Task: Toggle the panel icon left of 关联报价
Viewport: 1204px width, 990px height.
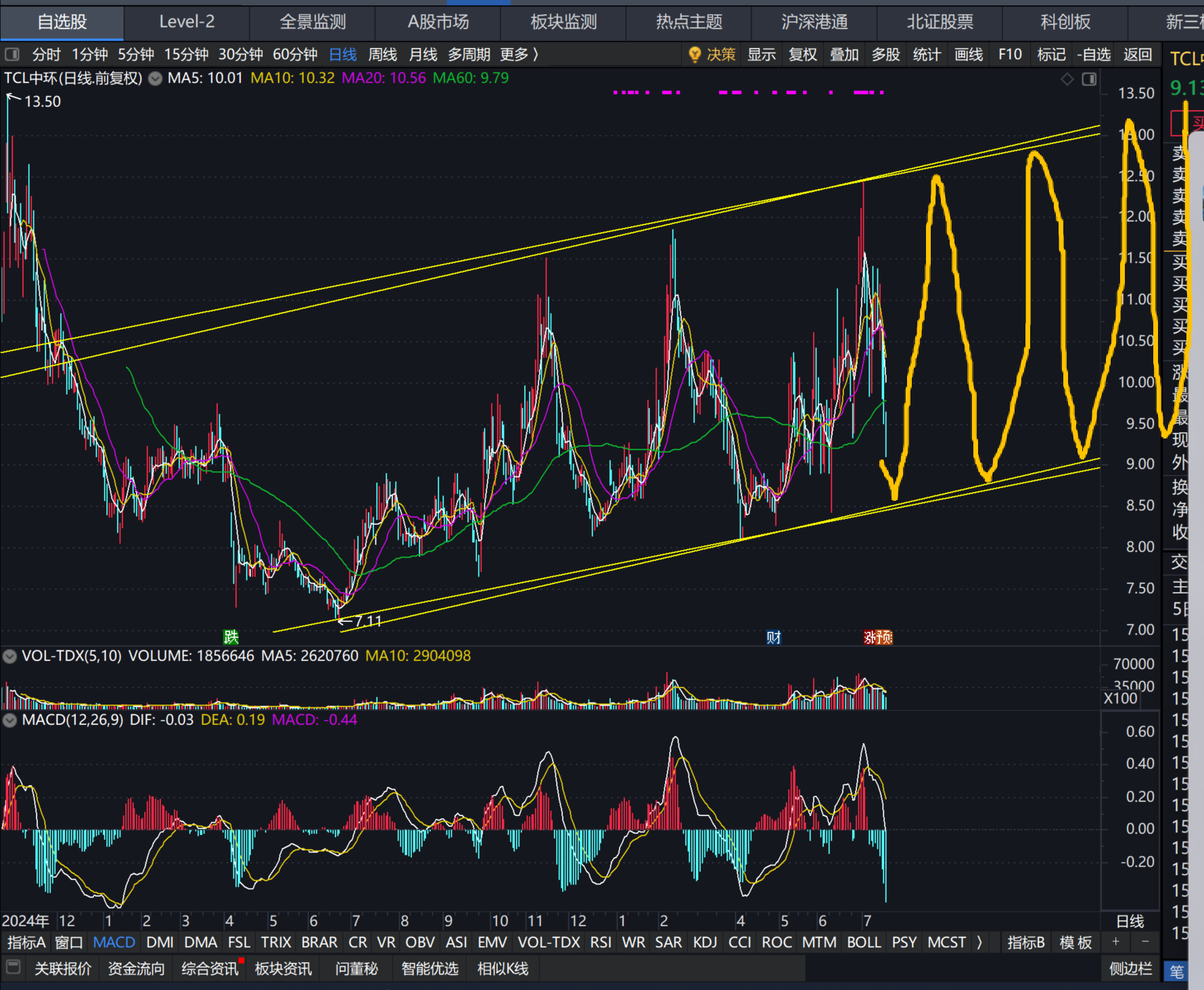Action: point(14,968)
